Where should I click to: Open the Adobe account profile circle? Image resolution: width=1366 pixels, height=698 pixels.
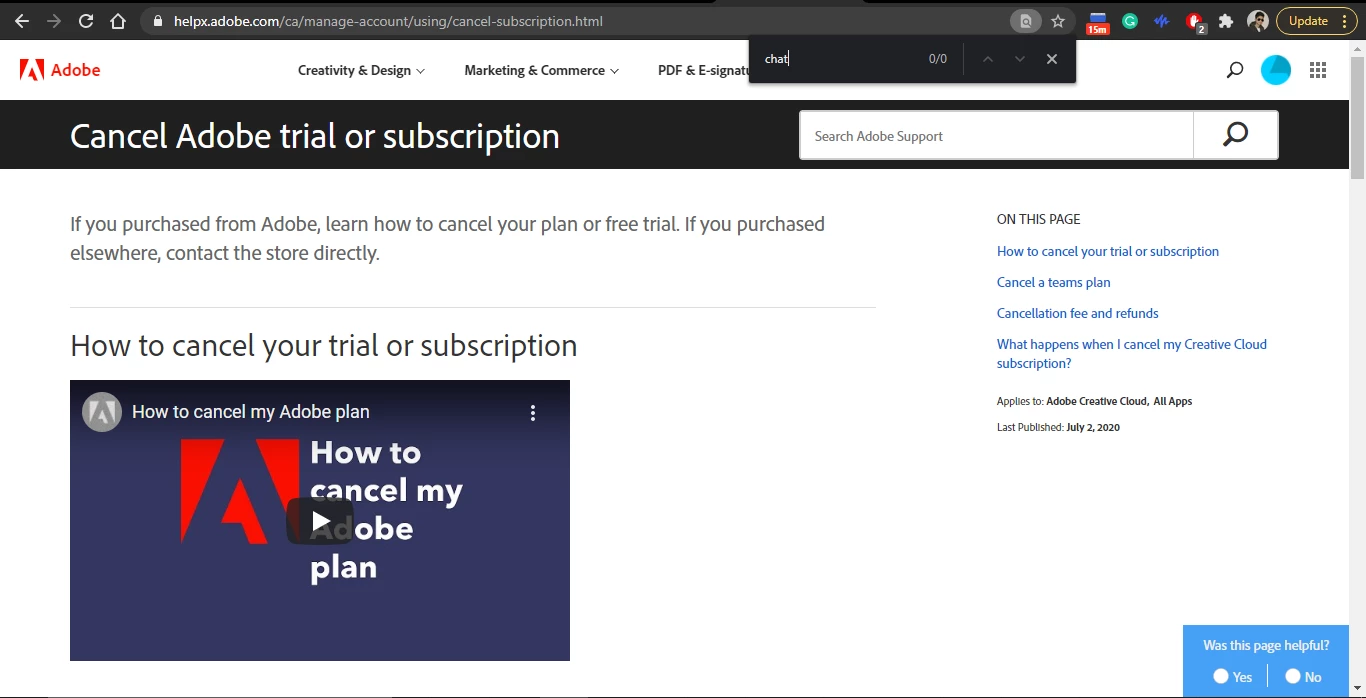tap(1276, 70)
